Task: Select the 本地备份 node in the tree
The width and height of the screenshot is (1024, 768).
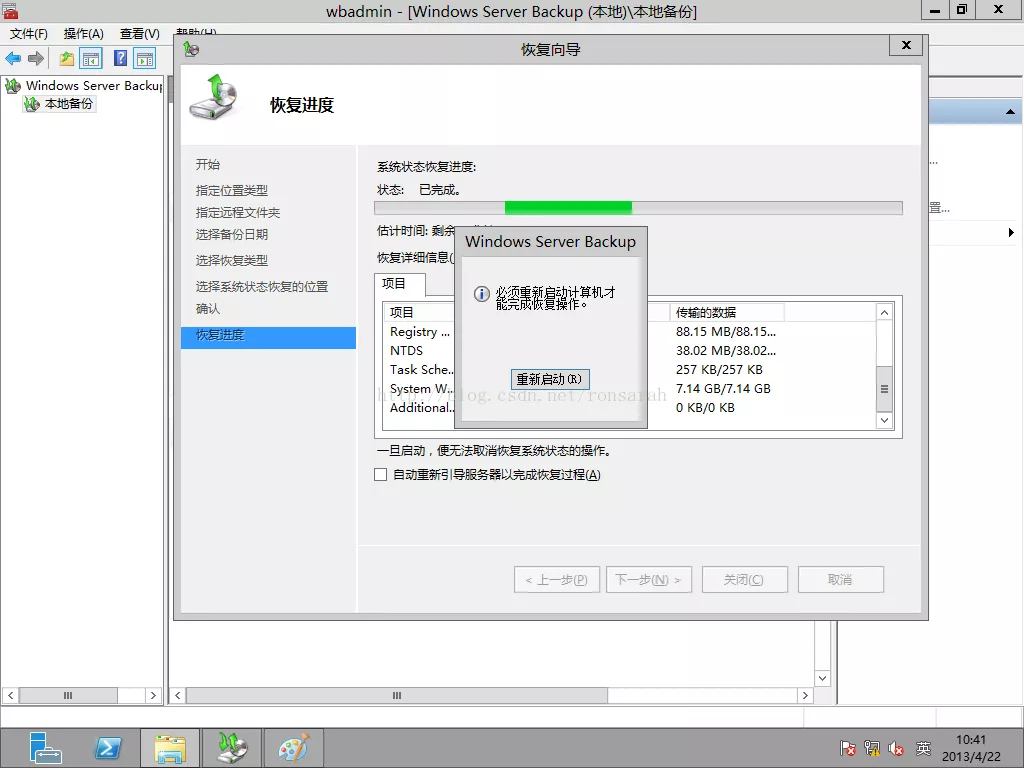Action: [68, 104]
